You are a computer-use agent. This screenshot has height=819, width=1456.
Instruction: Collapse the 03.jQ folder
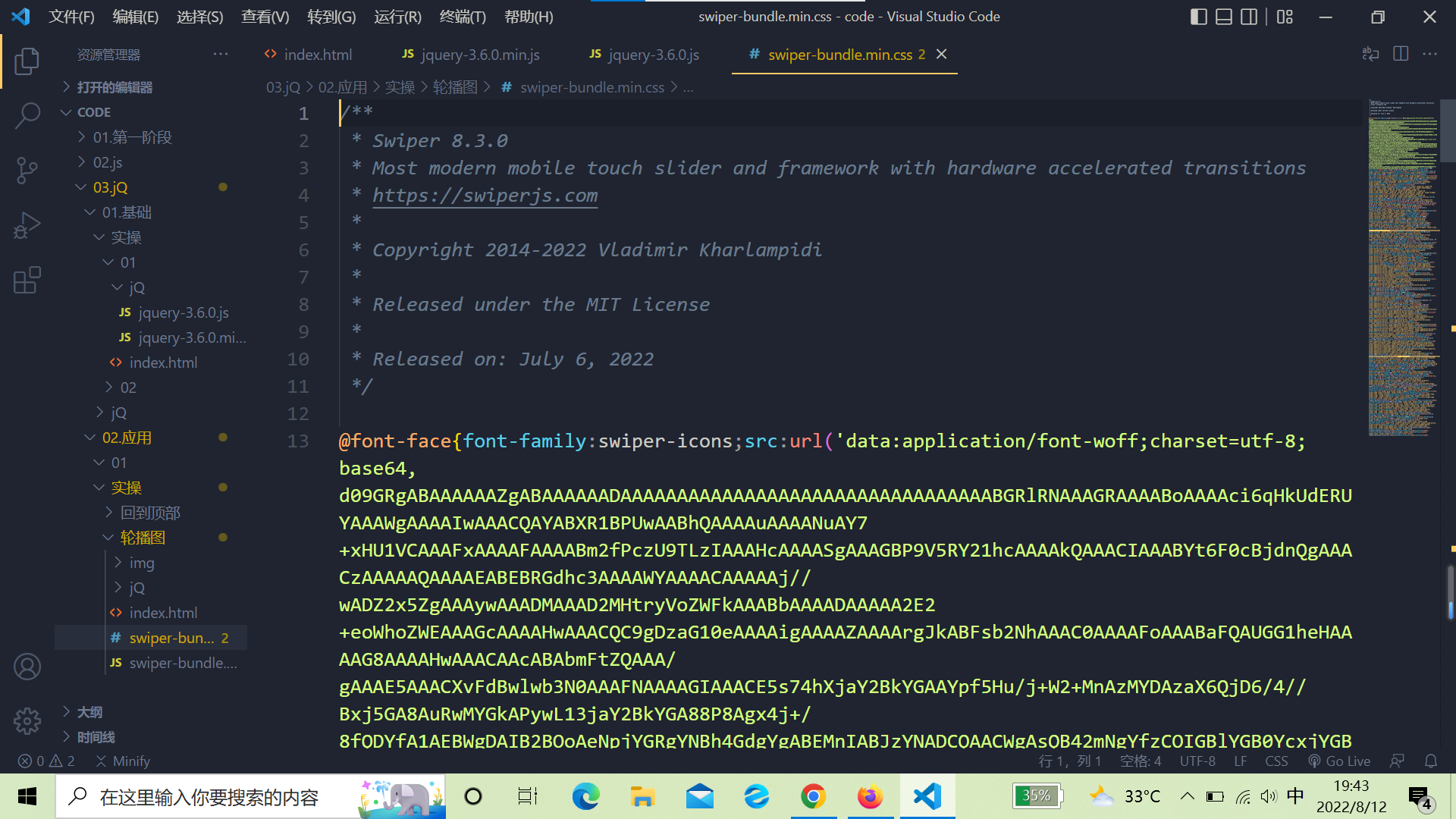[x=110, y=187]
